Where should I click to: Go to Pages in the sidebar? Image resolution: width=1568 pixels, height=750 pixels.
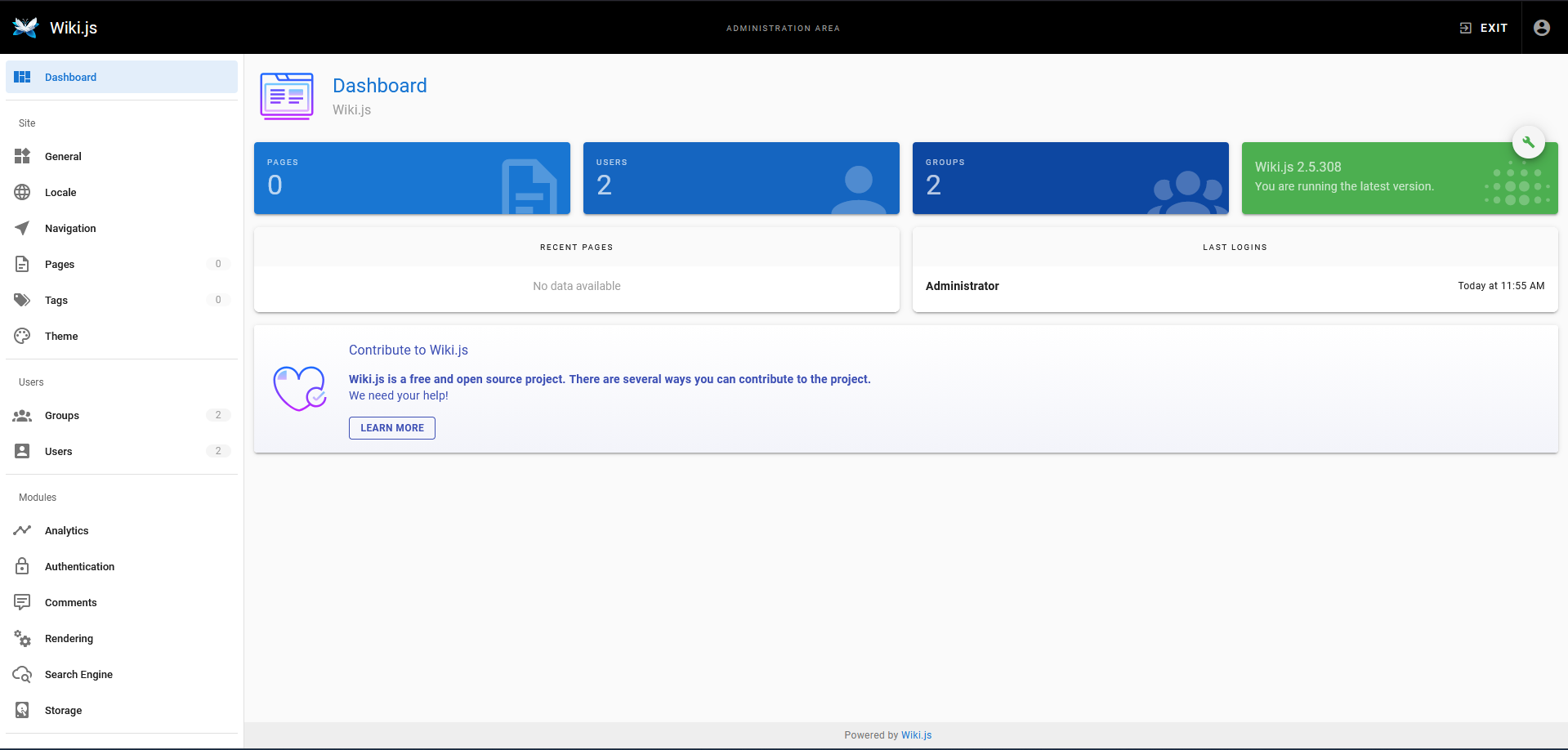pos(60,265)
